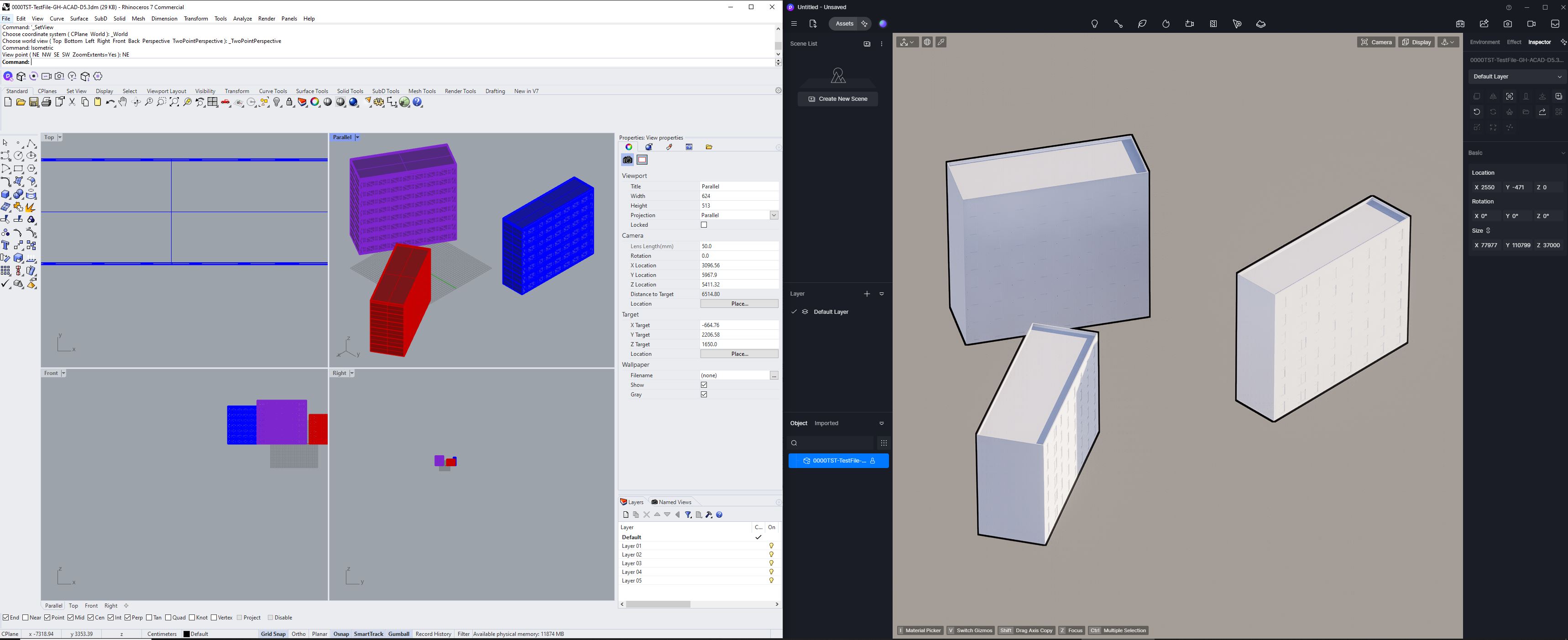Screen dimensions: 1568x640
Task: Switch to the Imported tab in D5 object panel
Action: pyautogui.click(x=826, y=423)
